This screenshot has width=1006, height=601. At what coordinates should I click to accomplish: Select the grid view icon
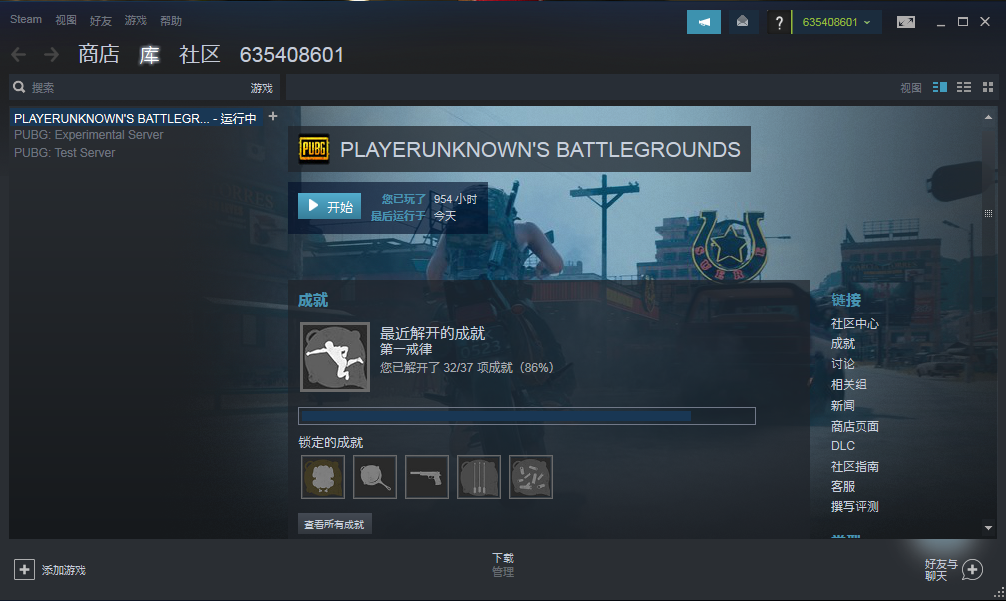click(x=988, y=87)
